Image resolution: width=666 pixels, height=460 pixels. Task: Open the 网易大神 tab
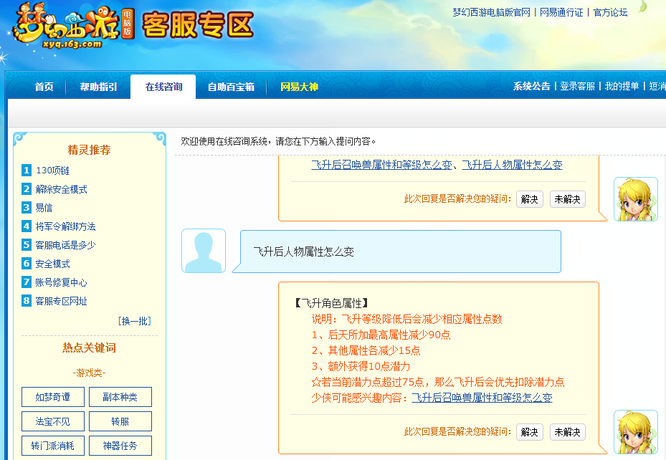[x=299, y=87]
